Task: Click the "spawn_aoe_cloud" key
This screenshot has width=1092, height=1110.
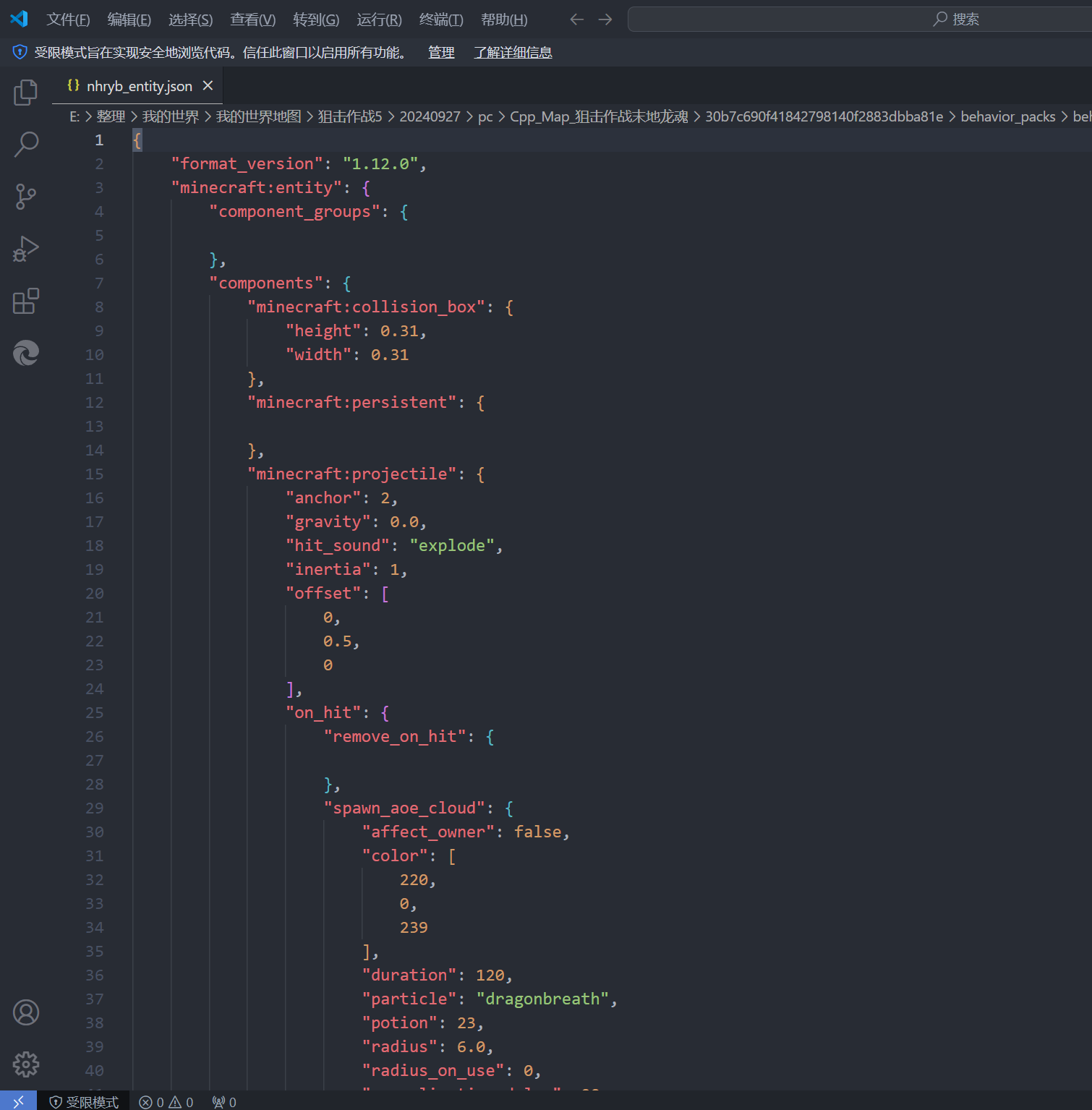Action: [404, 808]
